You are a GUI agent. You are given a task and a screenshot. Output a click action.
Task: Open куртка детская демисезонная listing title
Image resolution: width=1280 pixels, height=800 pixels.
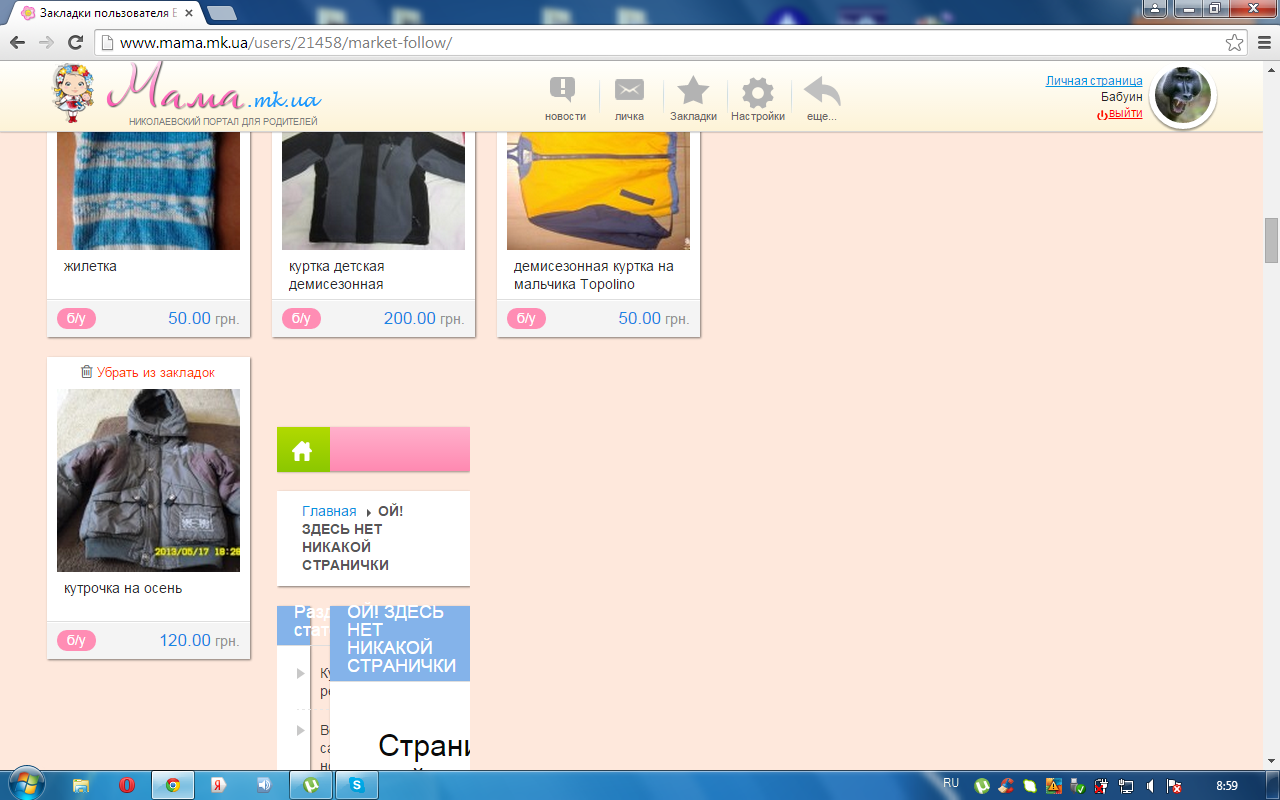pyautogui.click(x=337, y=275)
